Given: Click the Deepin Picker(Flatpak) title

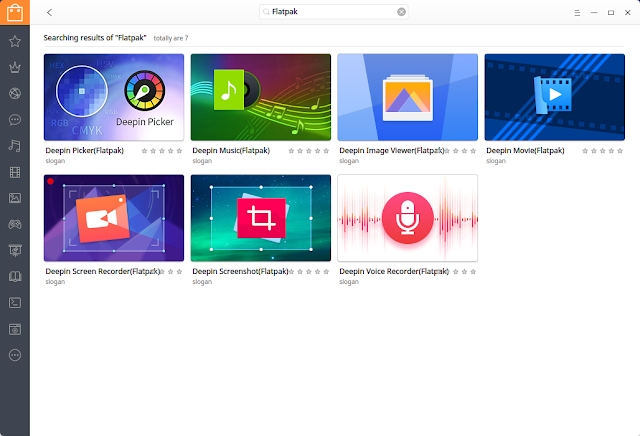Looking at the screenshot, I should (x=84, y=151).
